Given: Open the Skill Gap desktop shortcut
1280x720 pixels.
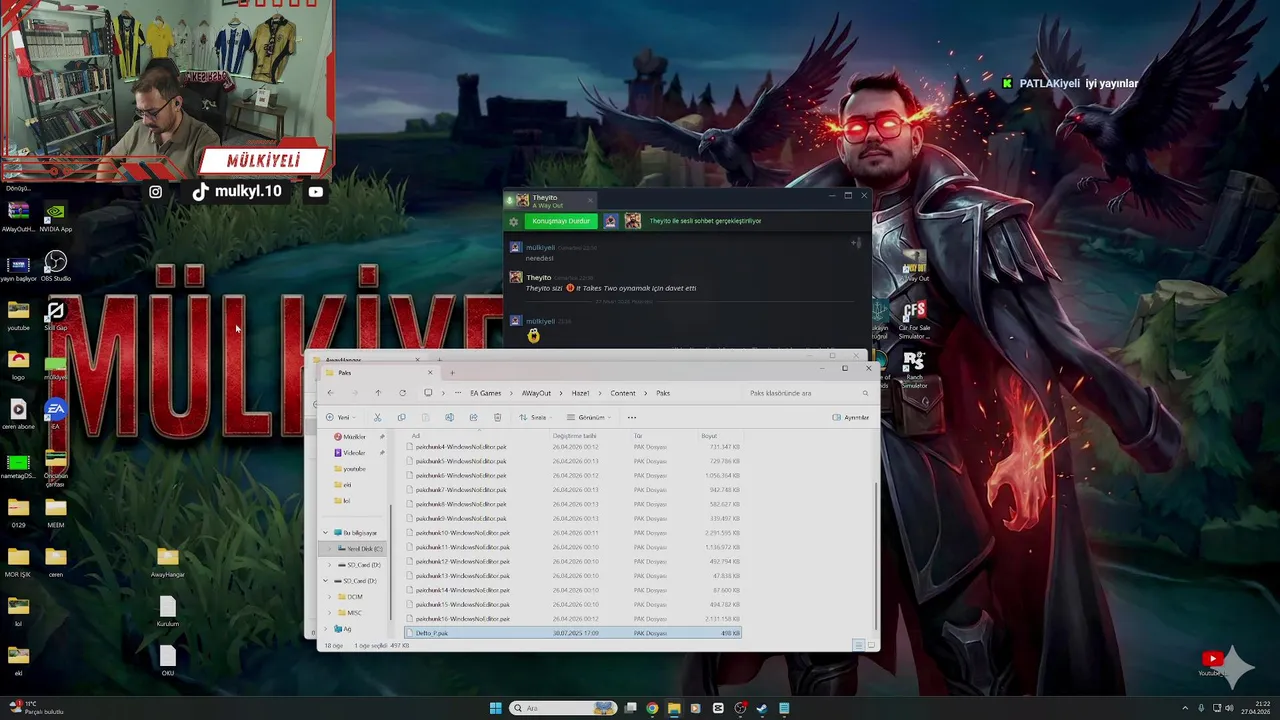Looking at the screenshot, I should [x=55, y=317].
